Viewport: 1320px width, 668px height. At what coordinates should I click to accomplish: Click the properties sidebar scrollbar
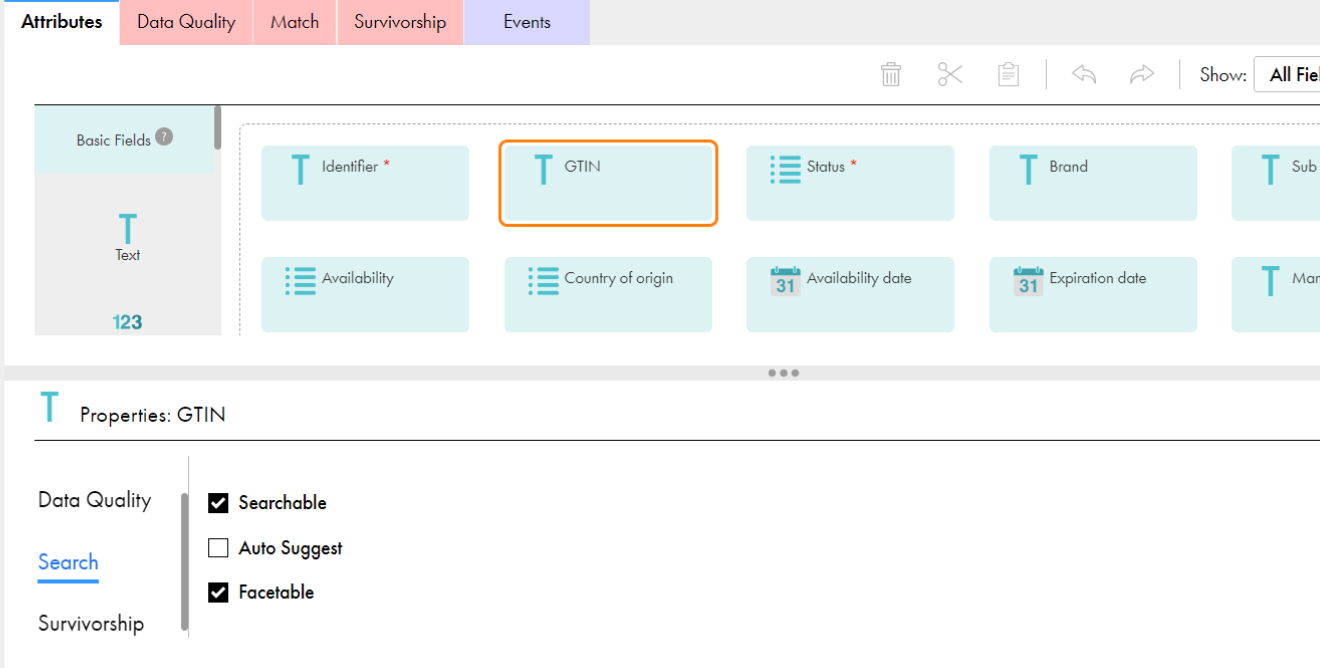click(184, 561)
